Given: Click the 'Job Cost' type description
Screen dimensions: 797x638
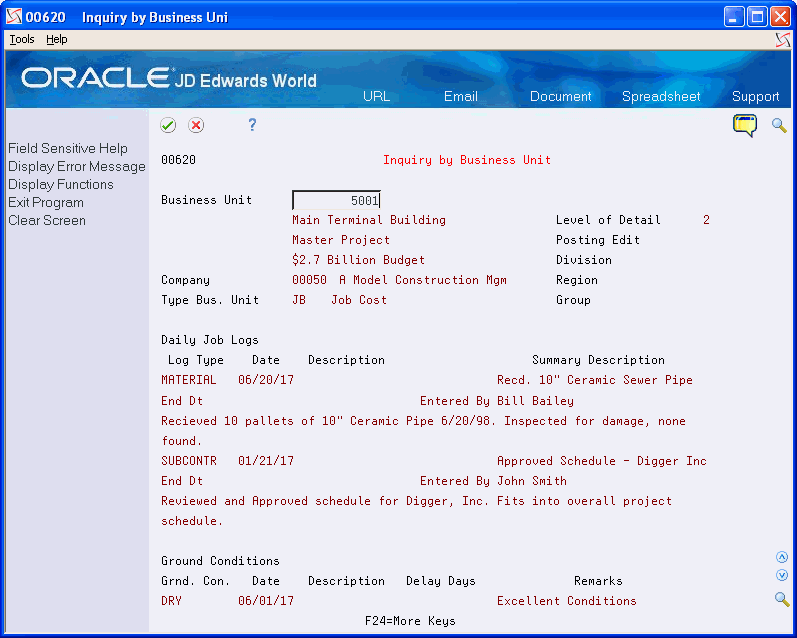Looking at the screenshot, I should pos(359,300).
